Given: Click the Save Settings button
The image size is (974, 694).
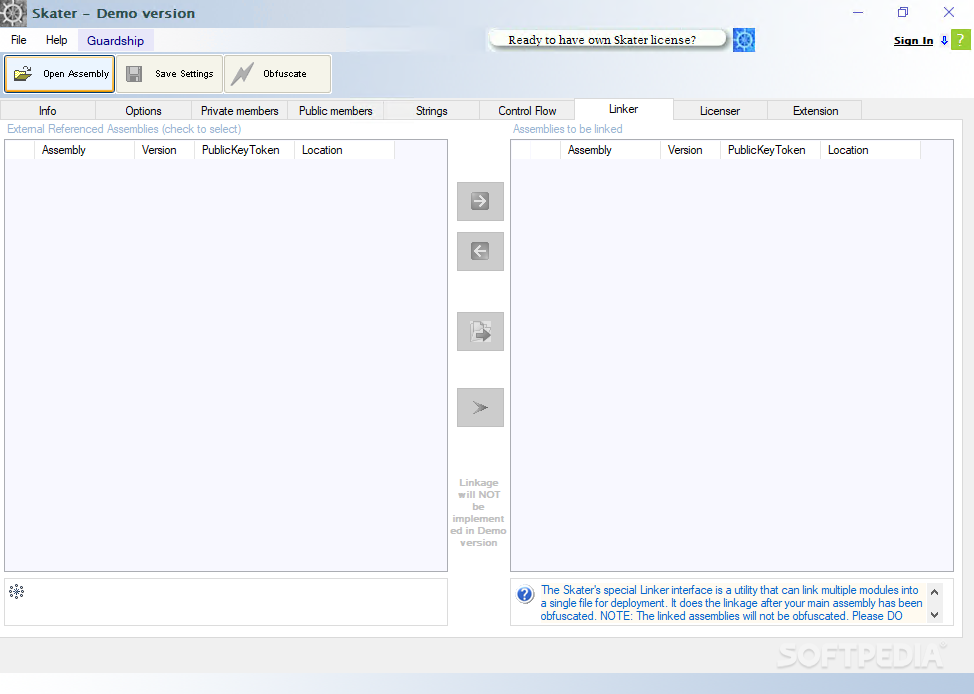Looking at the screenshot, I should [170, 74].
